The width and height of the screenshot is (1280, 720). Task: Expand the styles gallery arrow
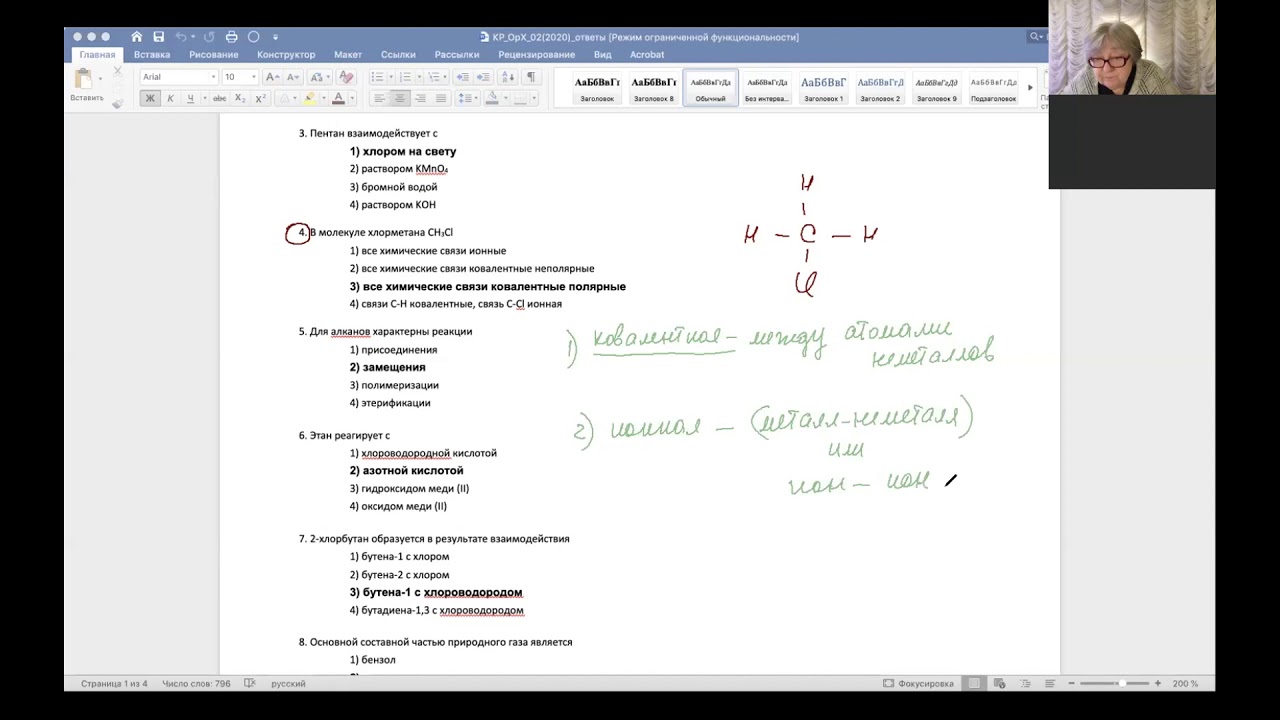click(x=1030, y=88)
